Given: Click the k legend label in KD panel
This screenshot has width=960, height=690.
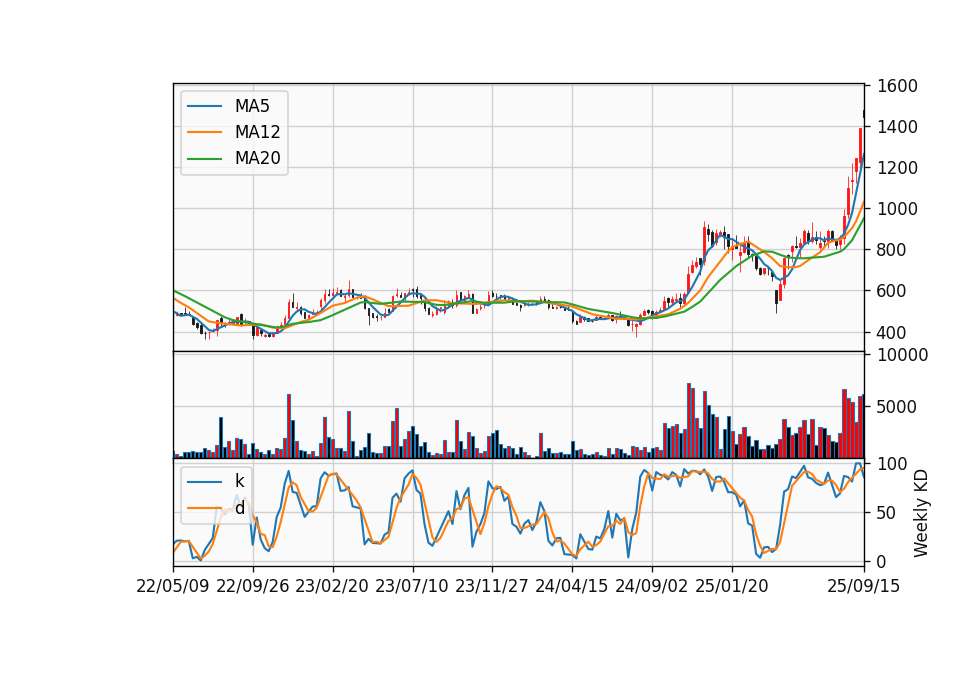Looking at the screenshot, I should pyautogui.click(x=239, y=481).
